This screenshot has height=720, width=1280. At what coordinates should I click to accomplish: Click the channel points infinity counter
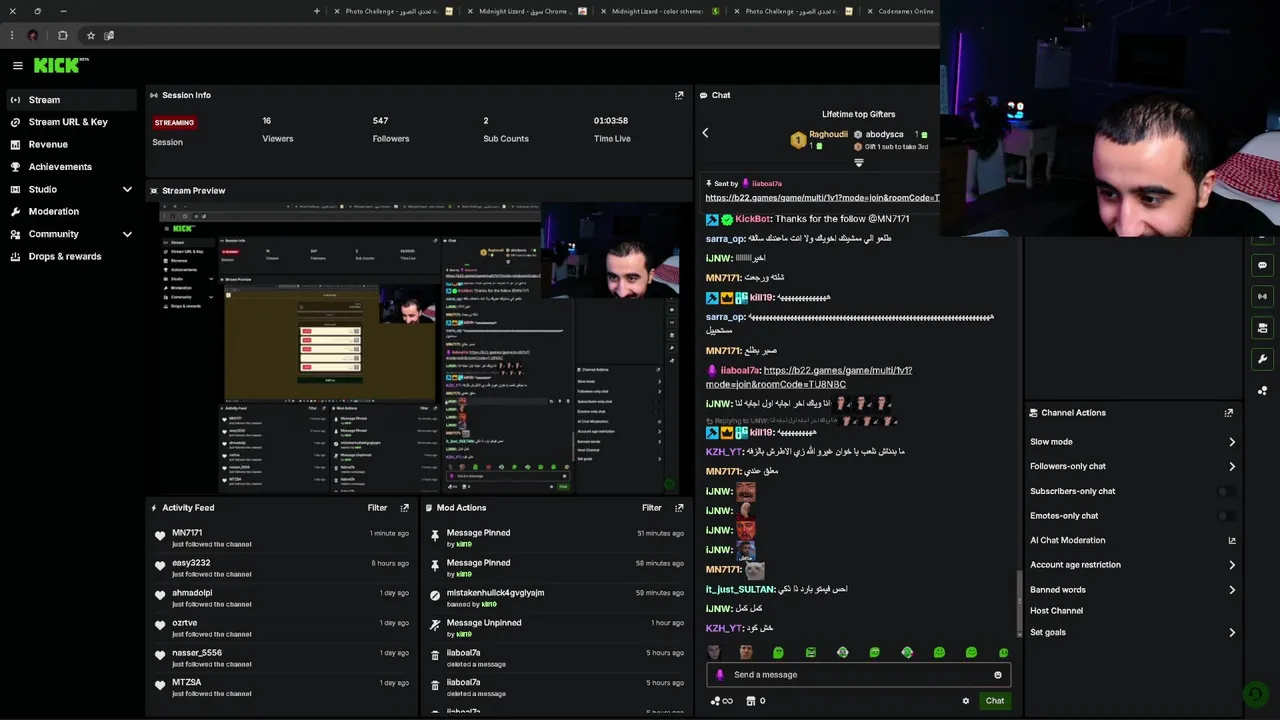[721, 701]
